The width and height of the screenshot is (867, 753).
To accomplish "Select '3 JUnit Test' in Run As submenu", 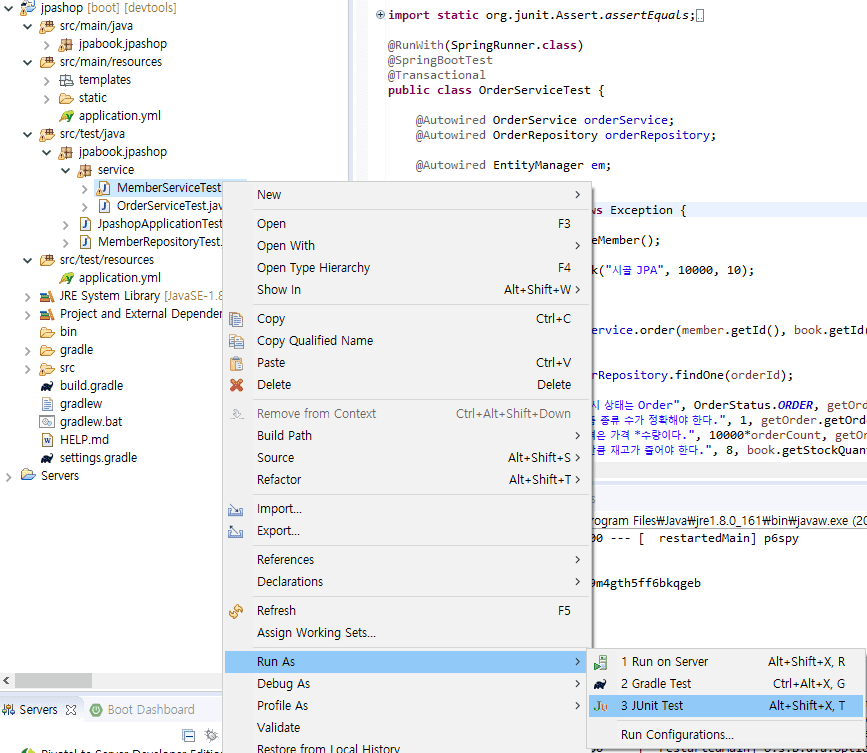I will (725, 705).
